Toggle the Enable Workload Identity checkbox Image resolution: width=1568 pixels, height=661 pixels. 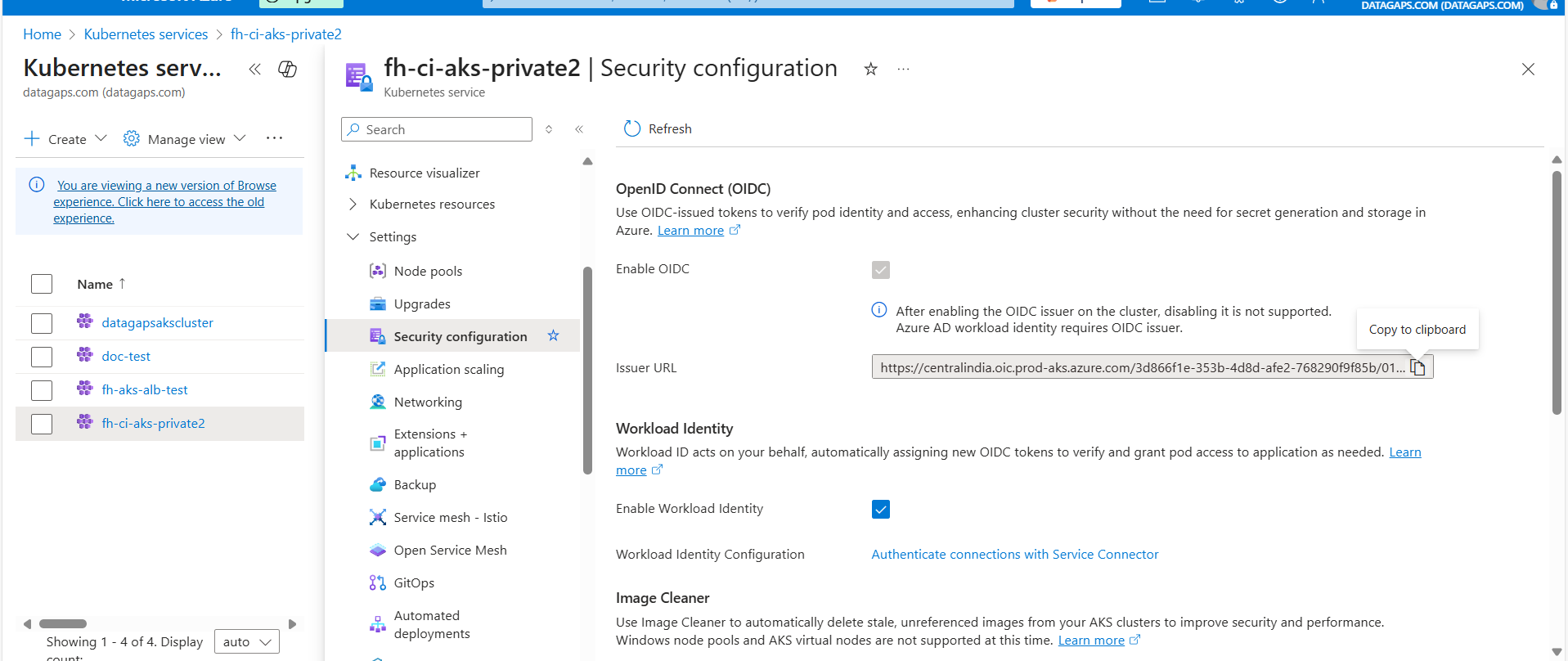[x=881, y=509]
